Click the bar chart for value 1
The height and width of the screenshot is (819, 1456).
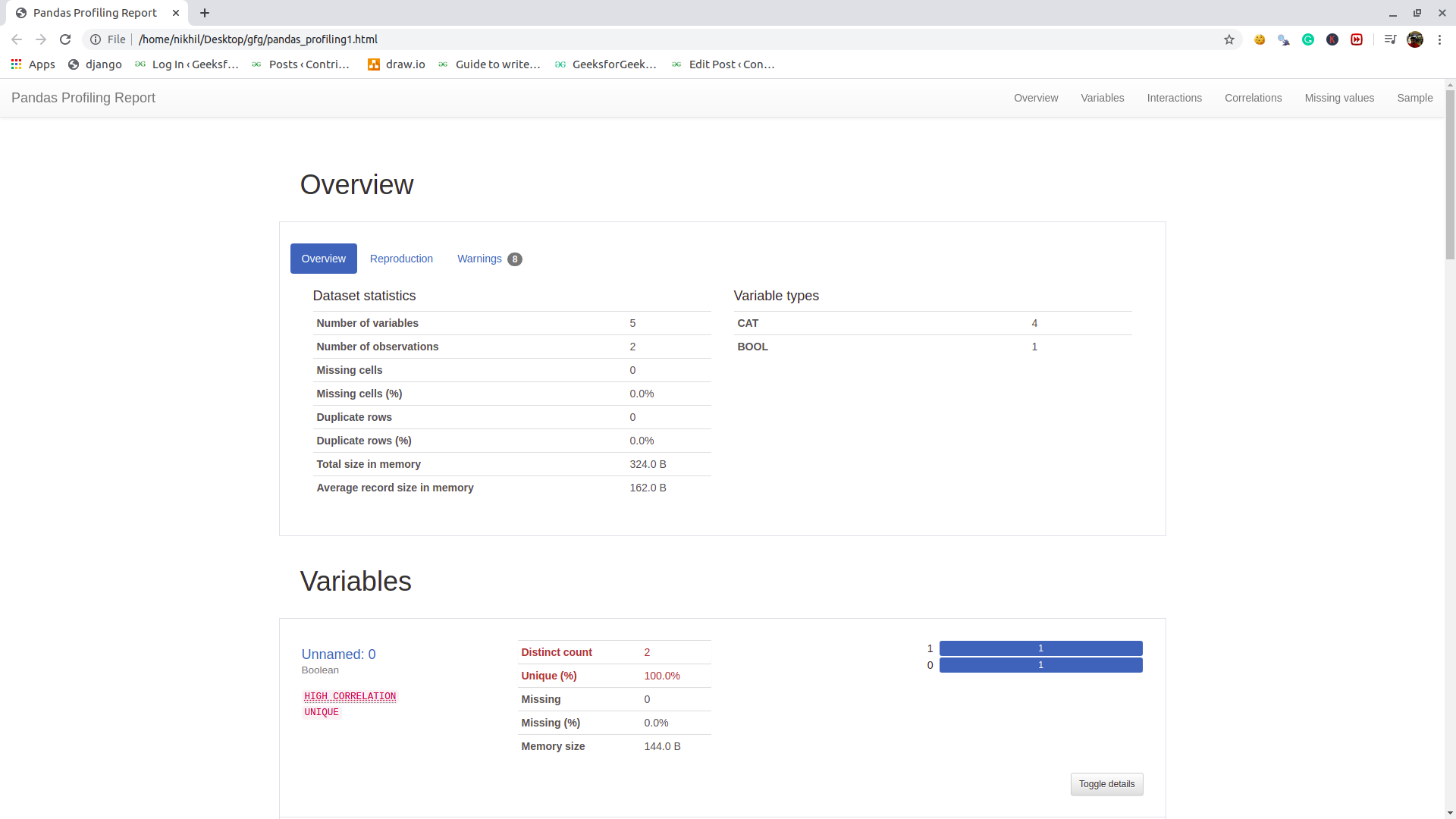[x=1040, y=648]
